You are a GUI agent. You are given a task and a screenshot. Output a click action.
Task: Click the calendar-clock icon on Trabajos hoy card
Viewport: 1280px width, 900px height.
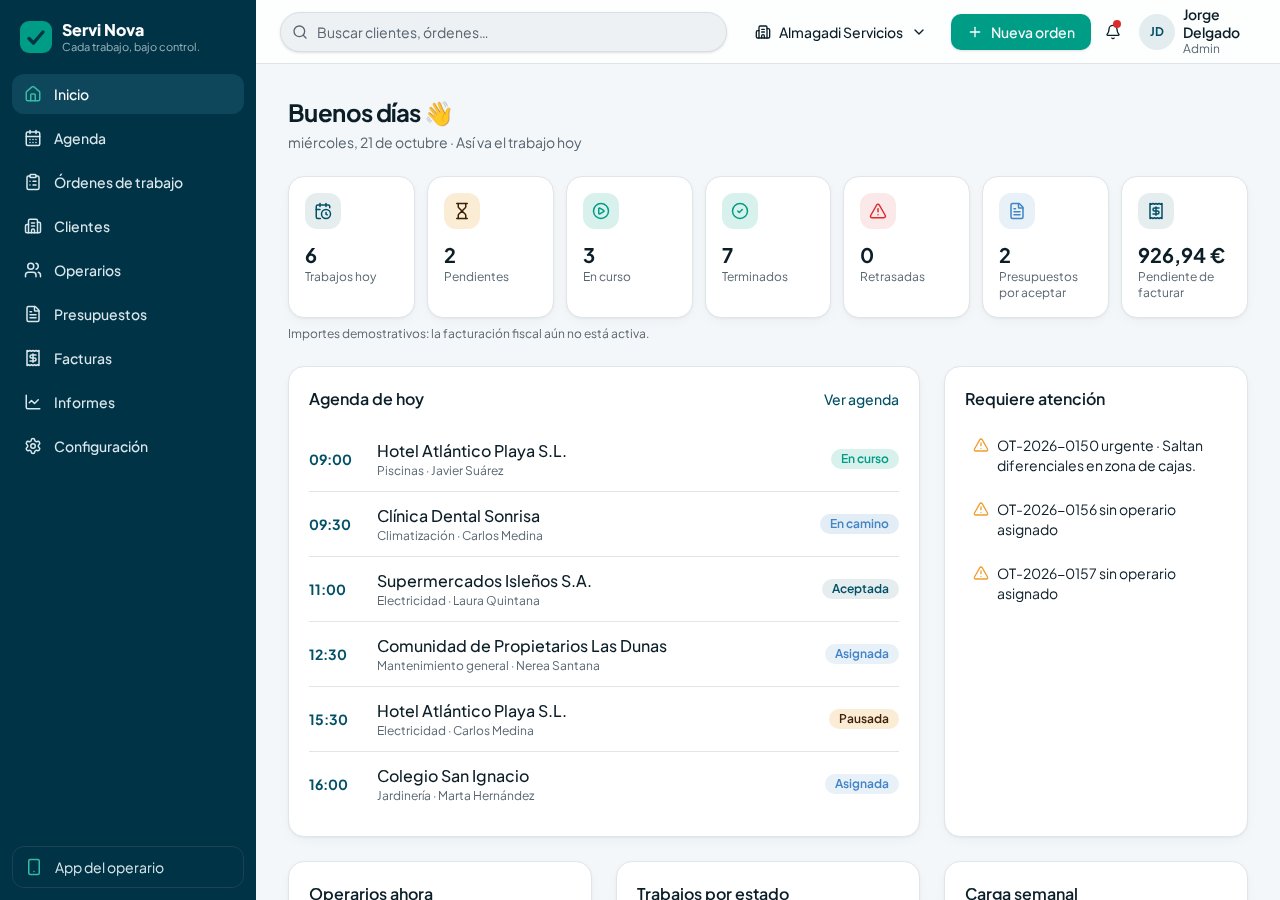pyautogui.click(x=323, y=211)
